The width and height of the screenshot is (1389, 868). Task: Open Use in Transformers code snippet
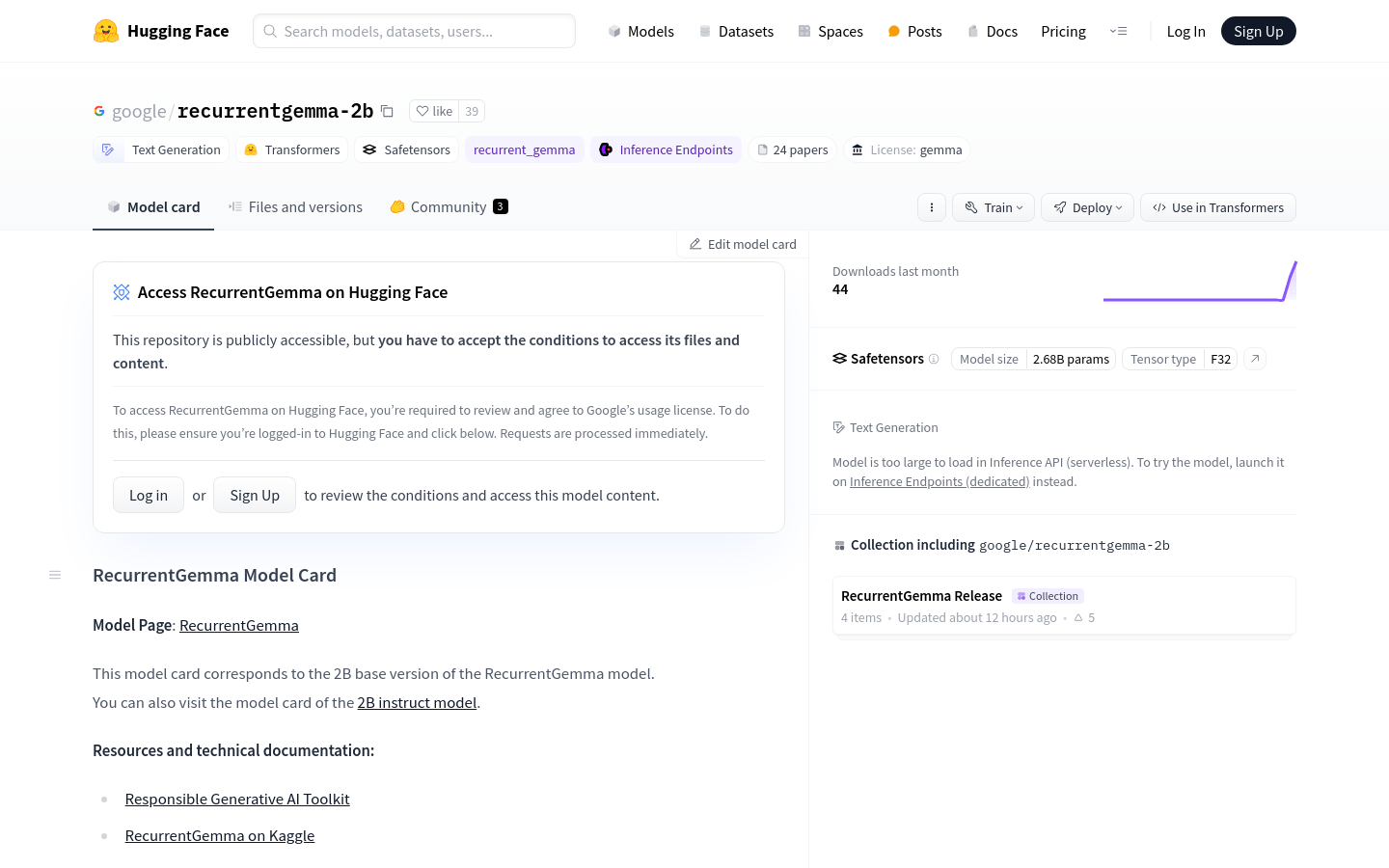coord(1218,207)
